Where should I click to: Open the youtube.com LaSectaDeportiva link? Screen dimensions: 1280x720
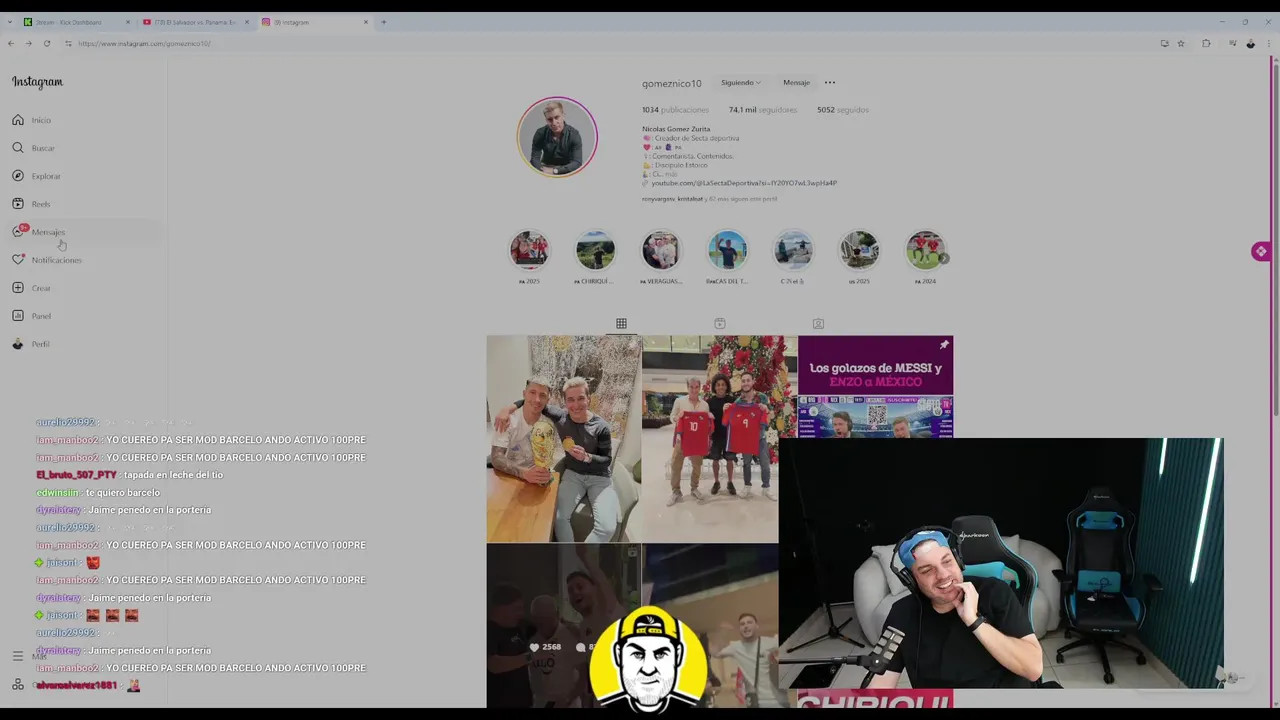click(744, 183)
